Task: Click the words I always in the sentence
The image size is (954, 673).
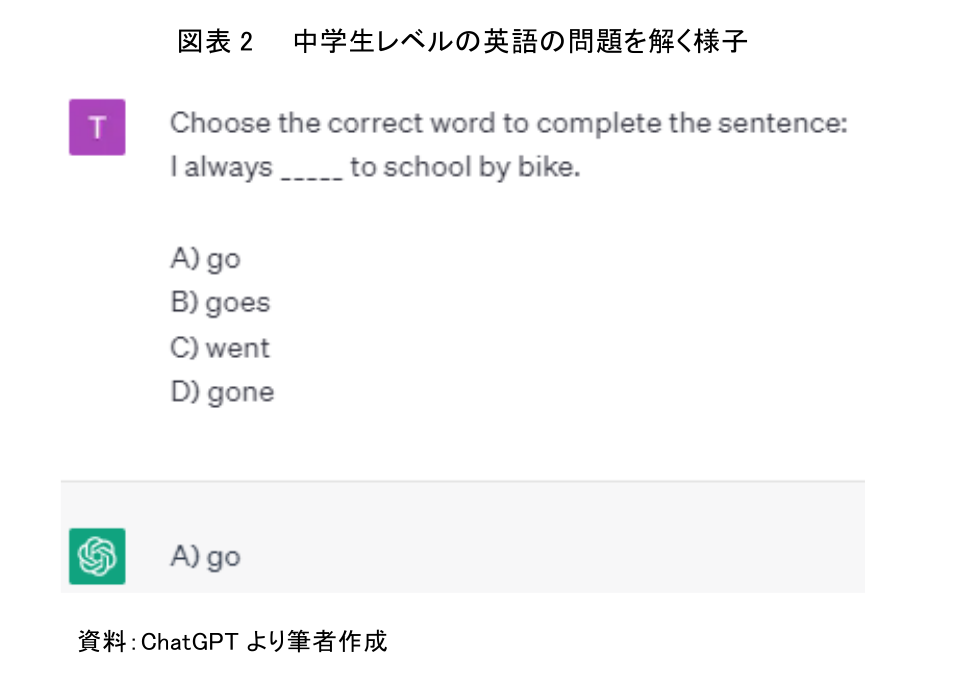Action: (x=221, y=167)
